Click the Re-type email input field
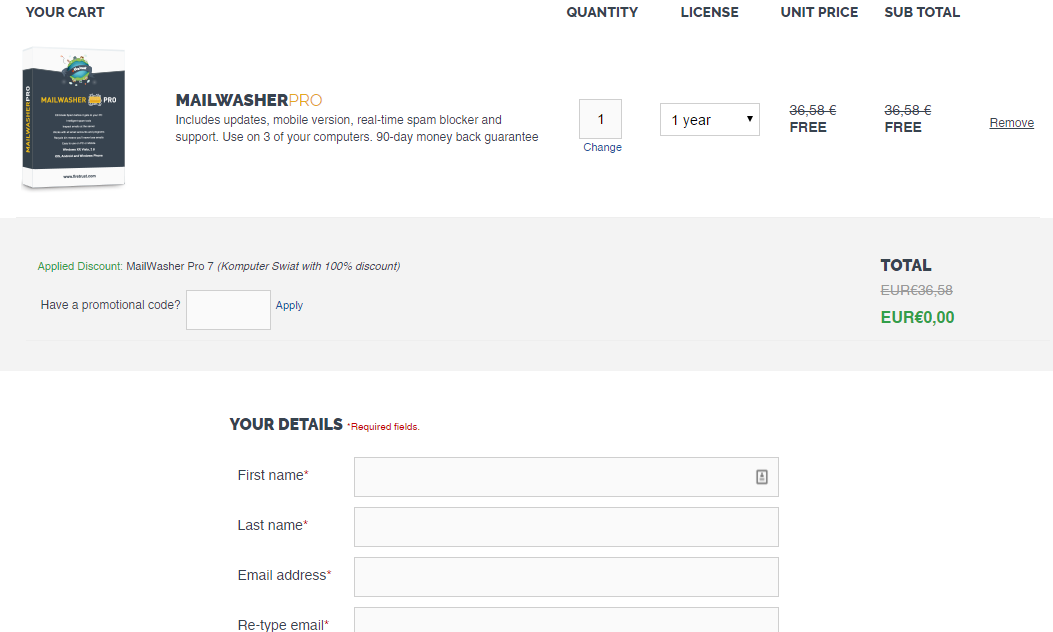 coord(566,620)
